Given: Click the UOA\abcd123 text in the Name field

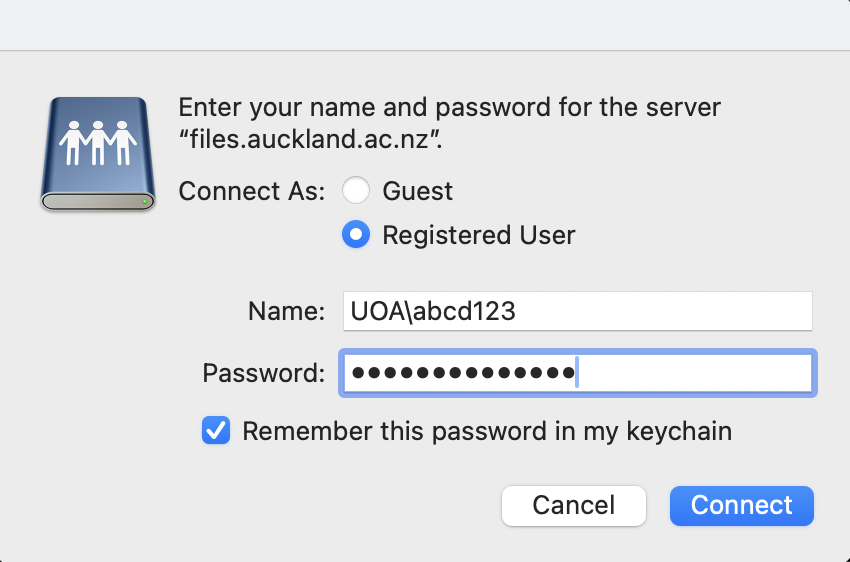Looking at the screenshot, I should [x=433, y=311].
